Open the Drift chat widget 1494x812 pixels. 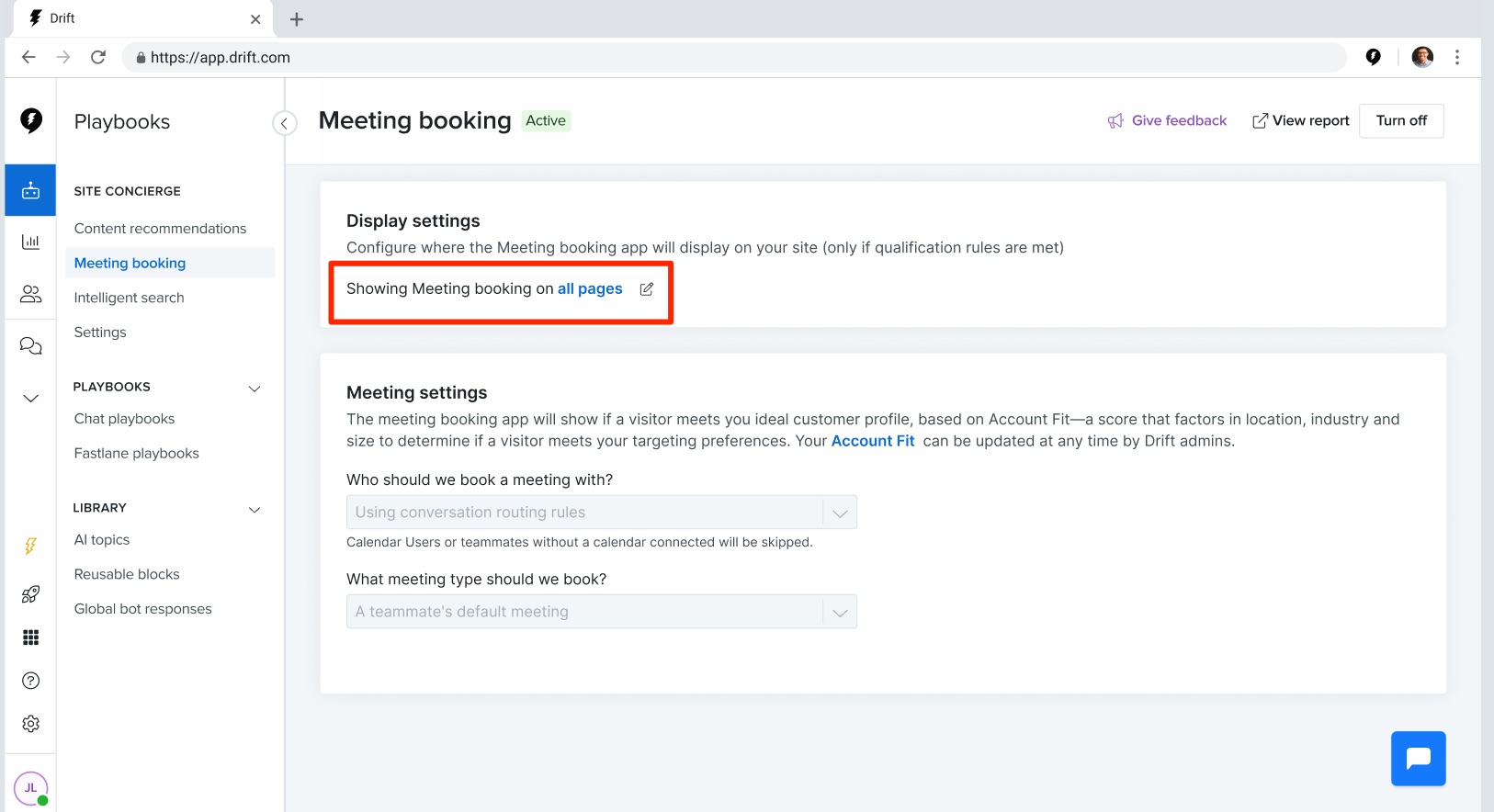(1418, 759)
